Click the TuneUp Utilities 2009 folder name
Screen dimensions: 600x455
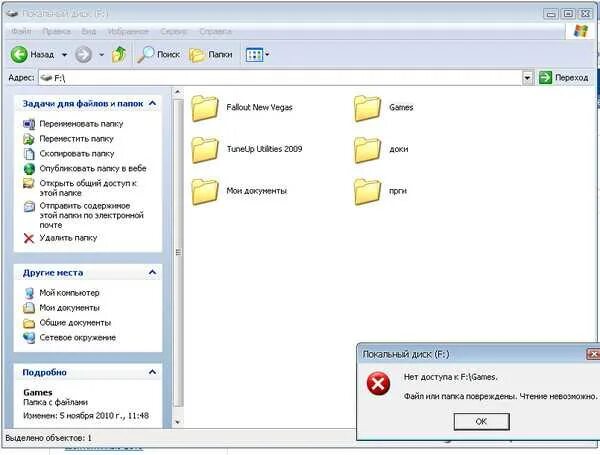point(264,149)
